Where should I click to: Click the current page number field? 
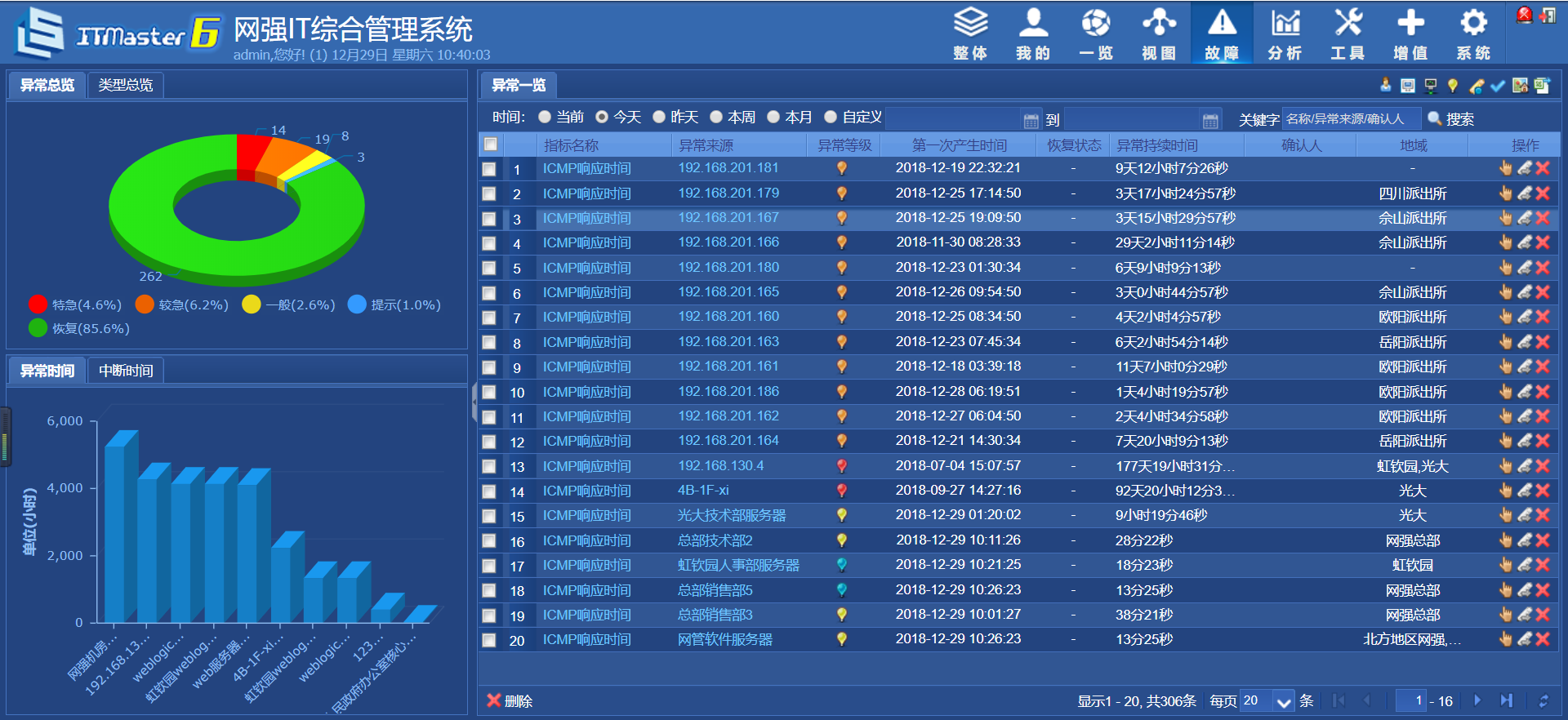point(1411,700)
